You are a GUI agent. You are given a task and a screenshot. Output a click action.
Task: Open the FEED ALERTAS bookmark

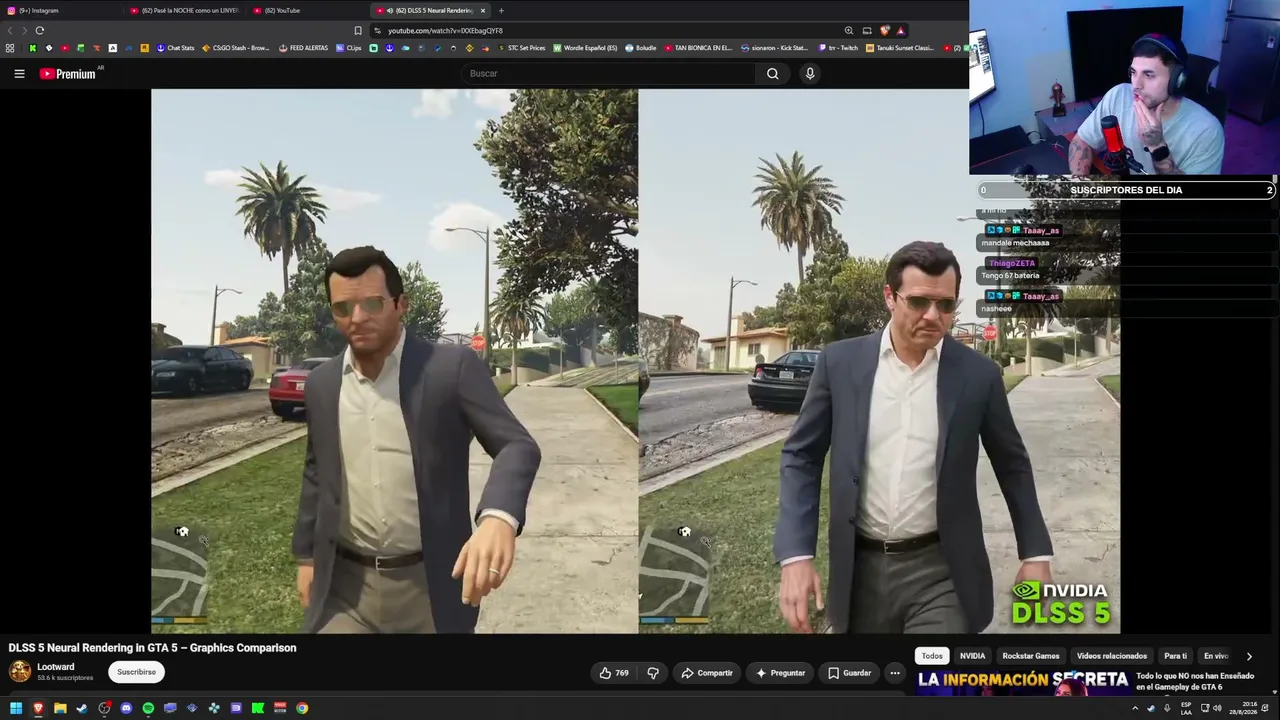pos(304,48)
